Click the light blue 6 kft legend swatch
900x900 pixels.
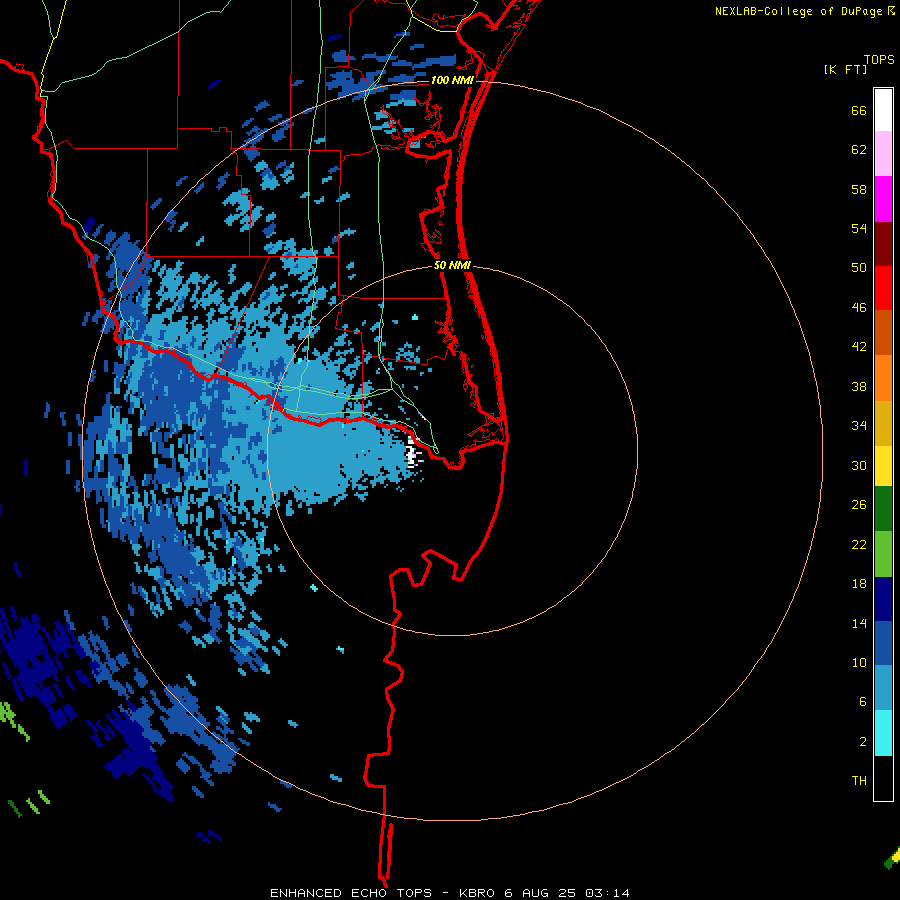tap(883, 688)
